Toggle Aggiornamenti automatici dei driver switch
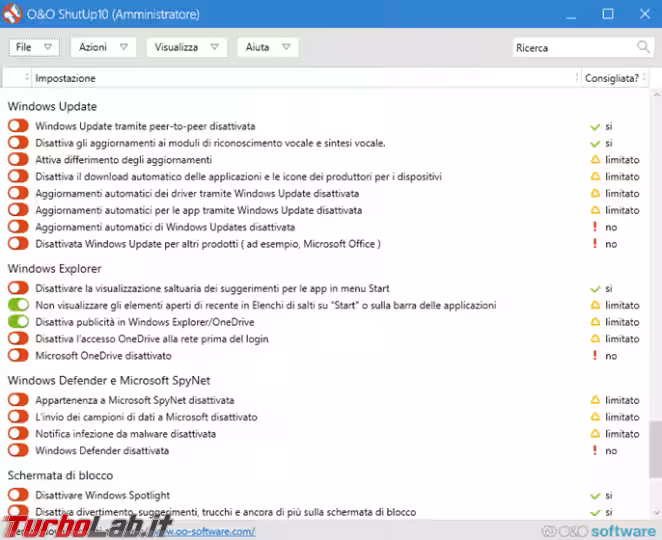The image size is (662, 540). pyautogui.click(x=18, y=193)
